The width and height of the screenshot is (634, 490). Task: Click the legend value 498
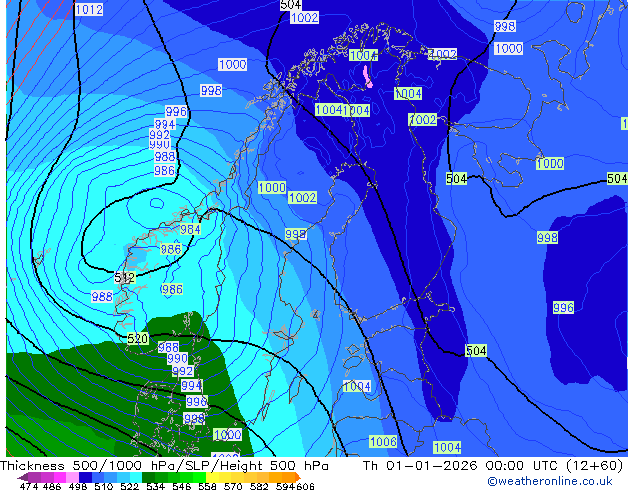click(78, 486)
